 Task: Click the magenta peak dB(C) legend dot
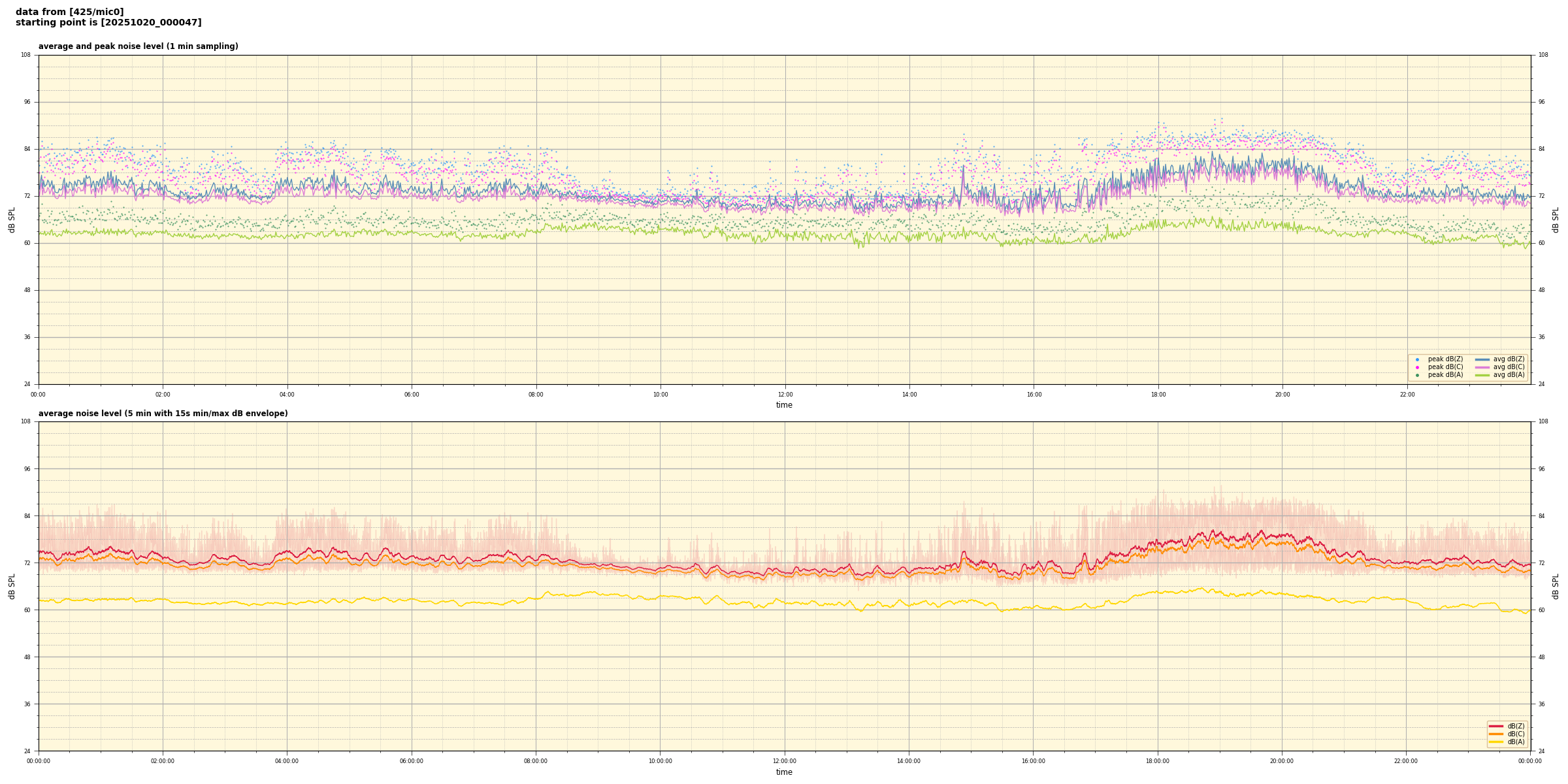tap(1417, 367)
